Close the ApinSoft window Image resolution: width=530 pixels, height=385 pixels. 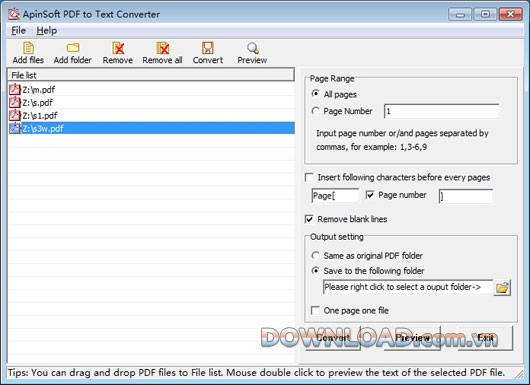click(x=510, y=14)
